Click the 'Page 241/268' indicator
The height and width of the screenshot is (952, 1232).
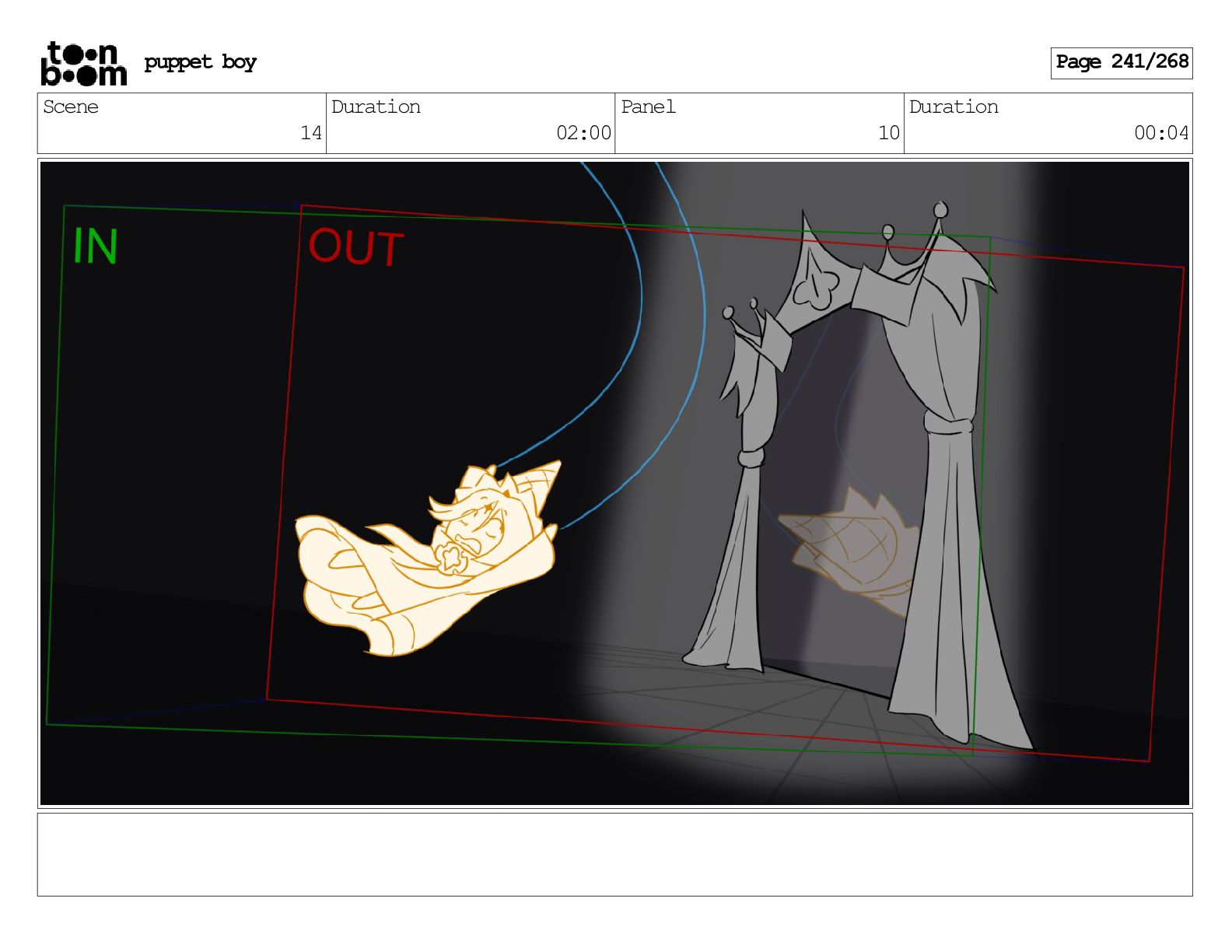tap(1122, 62)
